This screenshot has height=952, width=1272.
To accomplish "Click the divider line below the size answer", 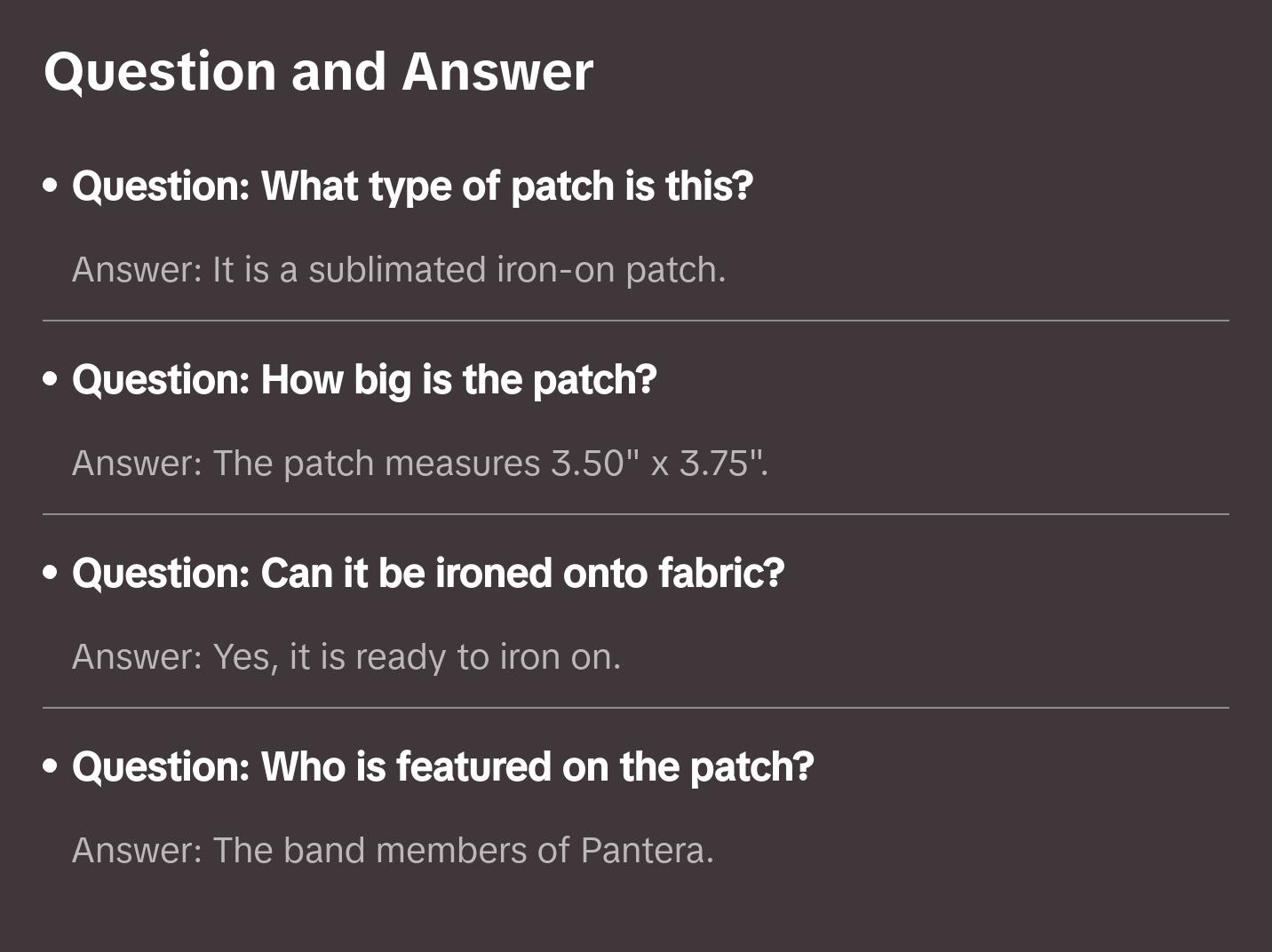I will point(636,514).
